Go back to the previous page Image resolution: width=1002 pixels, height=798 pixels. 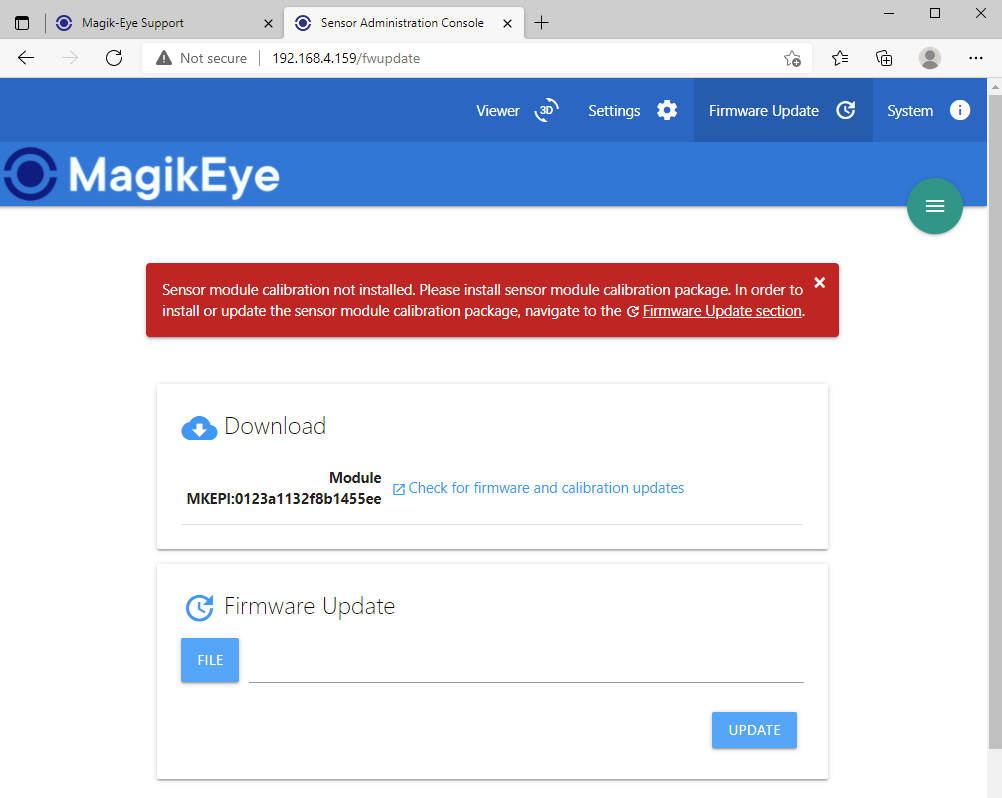(26, 58)
